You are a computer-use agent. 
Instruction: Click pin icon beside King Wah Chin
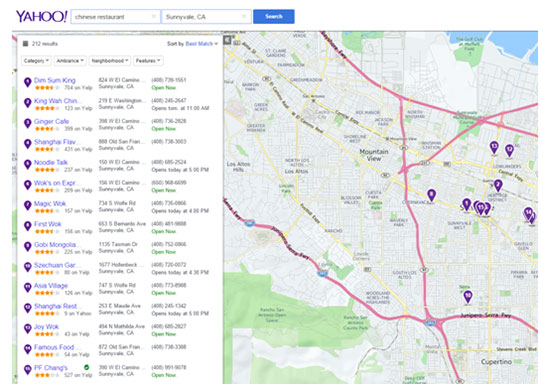click(x=28, y=103)
